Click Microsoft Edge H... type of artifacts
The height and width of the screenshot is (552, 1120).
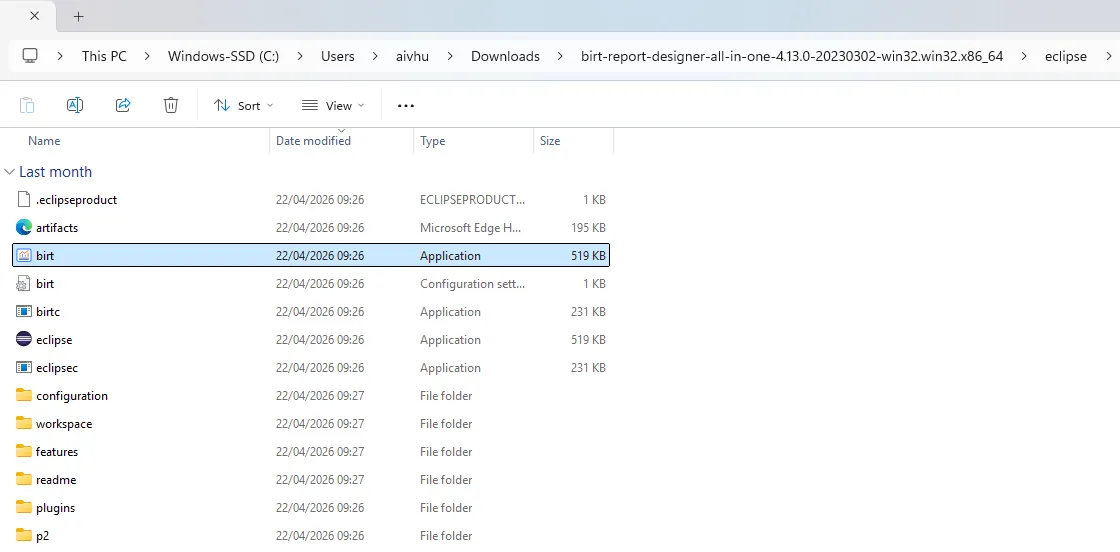tap(471, 228)
